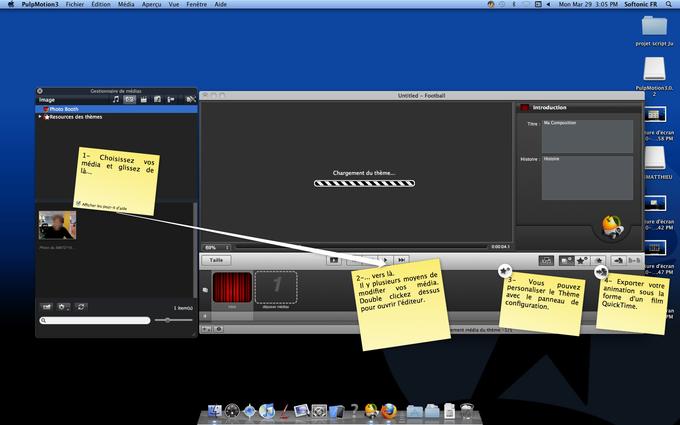Click the empty media drop slot number 1

(x=276, y=287)
